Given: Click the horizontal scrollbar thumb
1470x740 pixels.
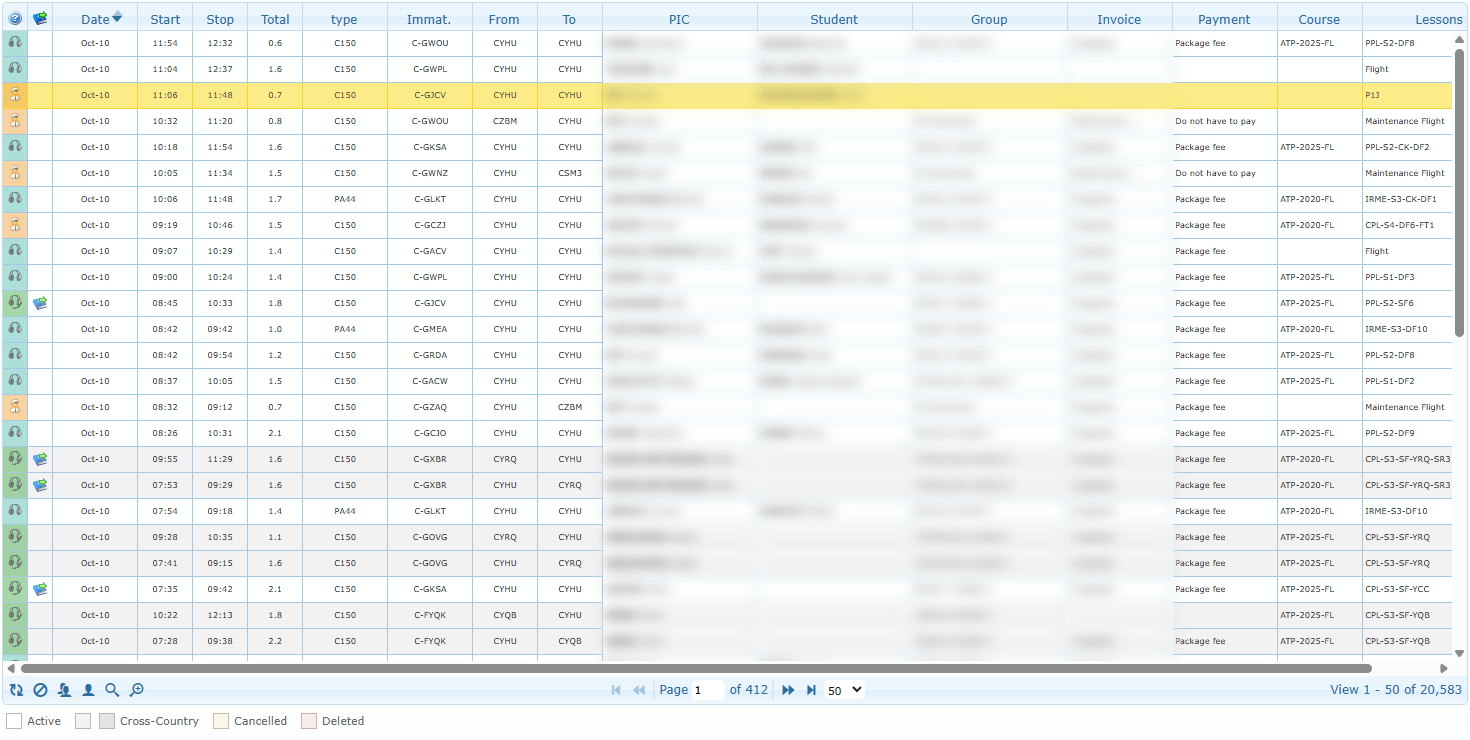Looking at the screenshot, I should [696, 668].
